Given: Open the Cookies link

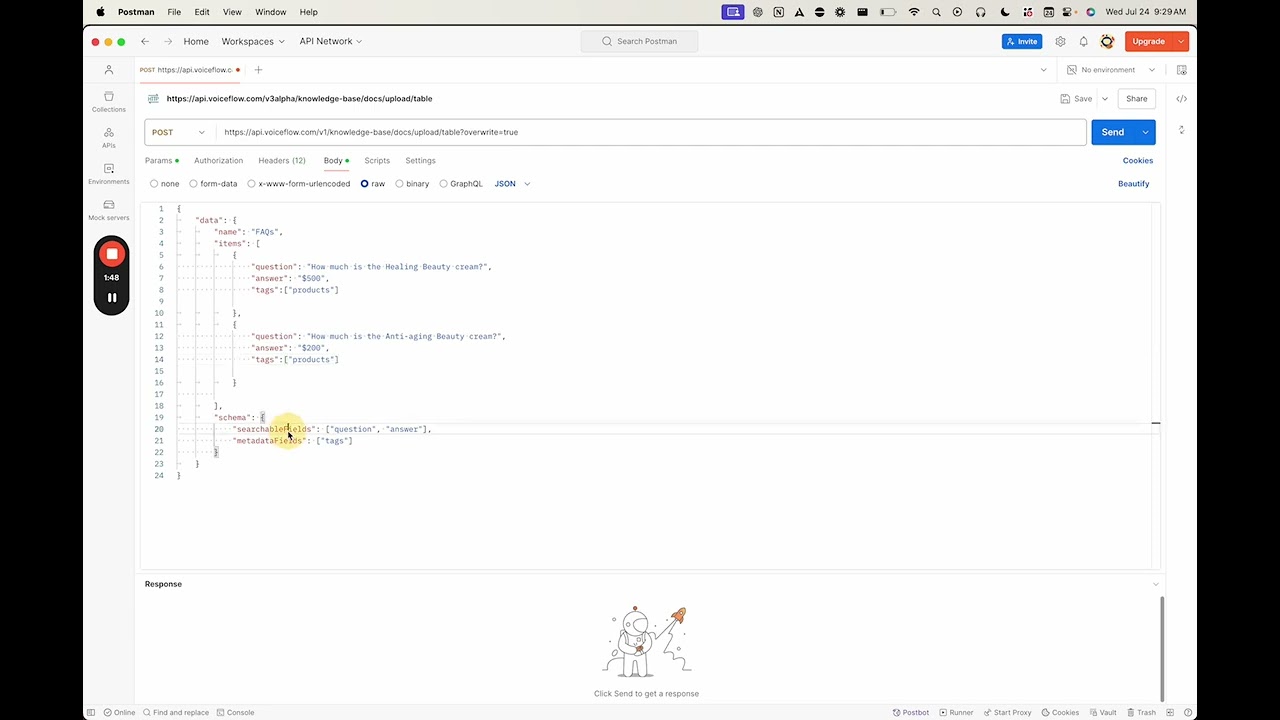Looking at the screenshot, I should point(1138,160).
